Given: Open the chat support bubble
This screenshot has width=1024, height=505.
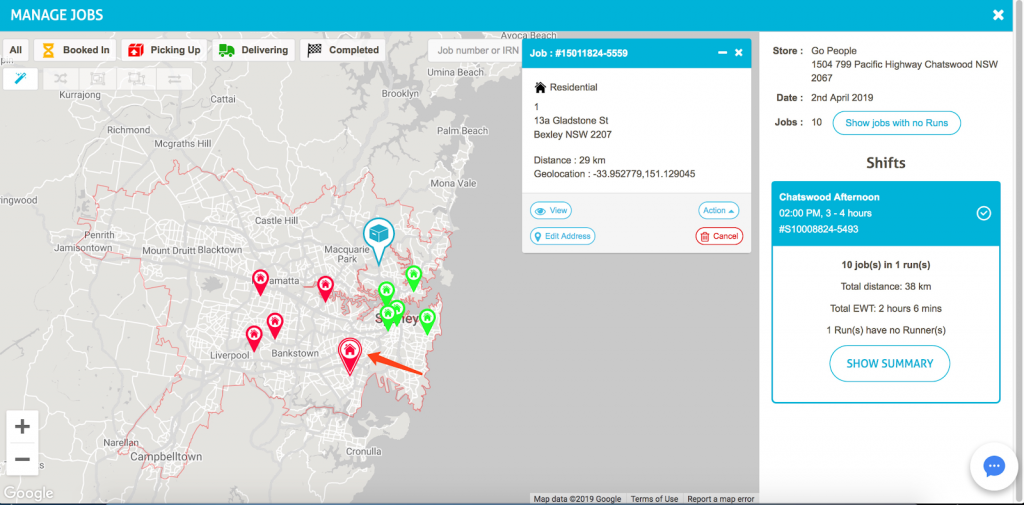Looking at the screenshot, I should tap(993, 466).
